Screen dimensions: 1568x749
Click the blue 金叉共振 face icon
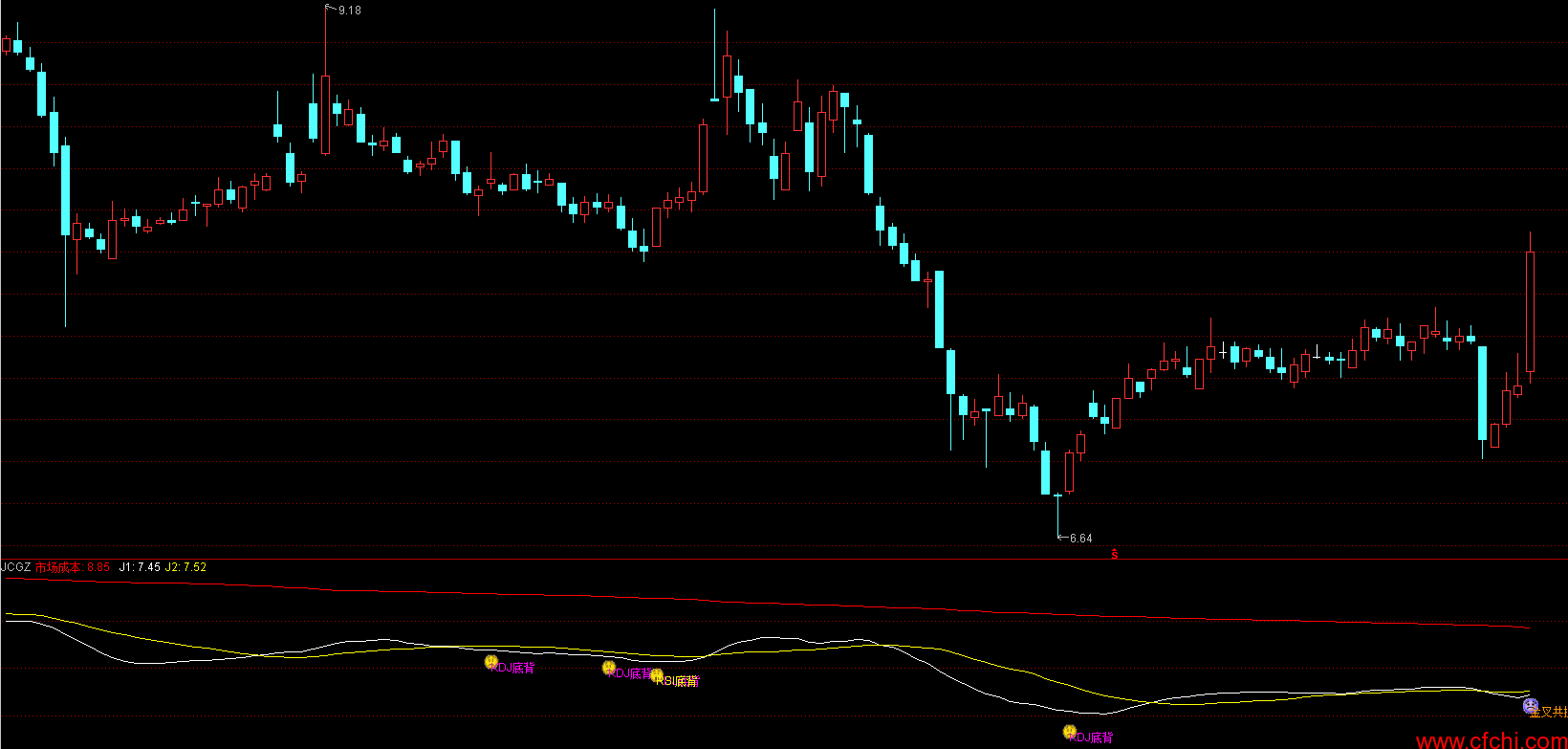pos(1531,707)
